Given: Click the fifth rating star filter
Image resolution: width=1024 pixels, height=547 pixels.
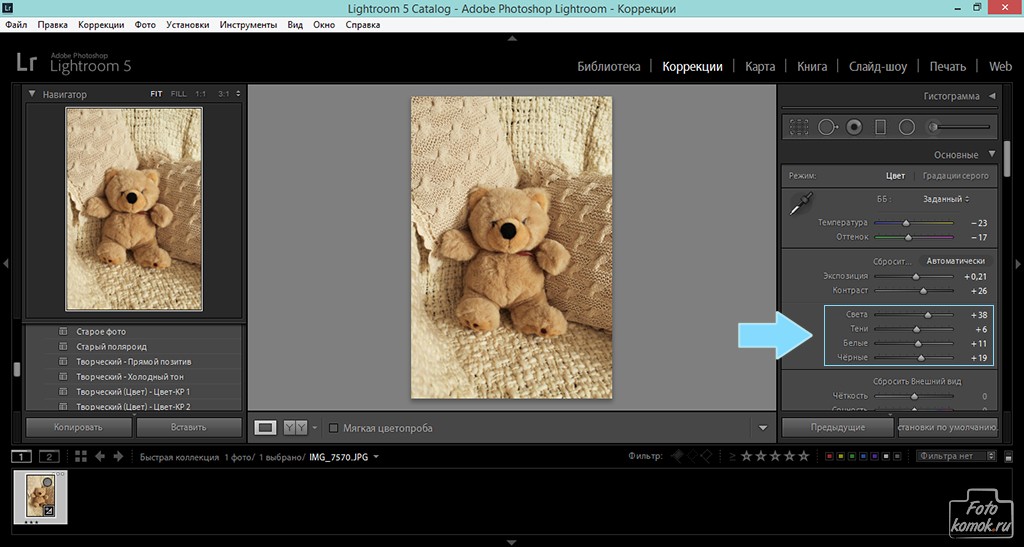Looking at the screenshot, I should click(804, 456).
